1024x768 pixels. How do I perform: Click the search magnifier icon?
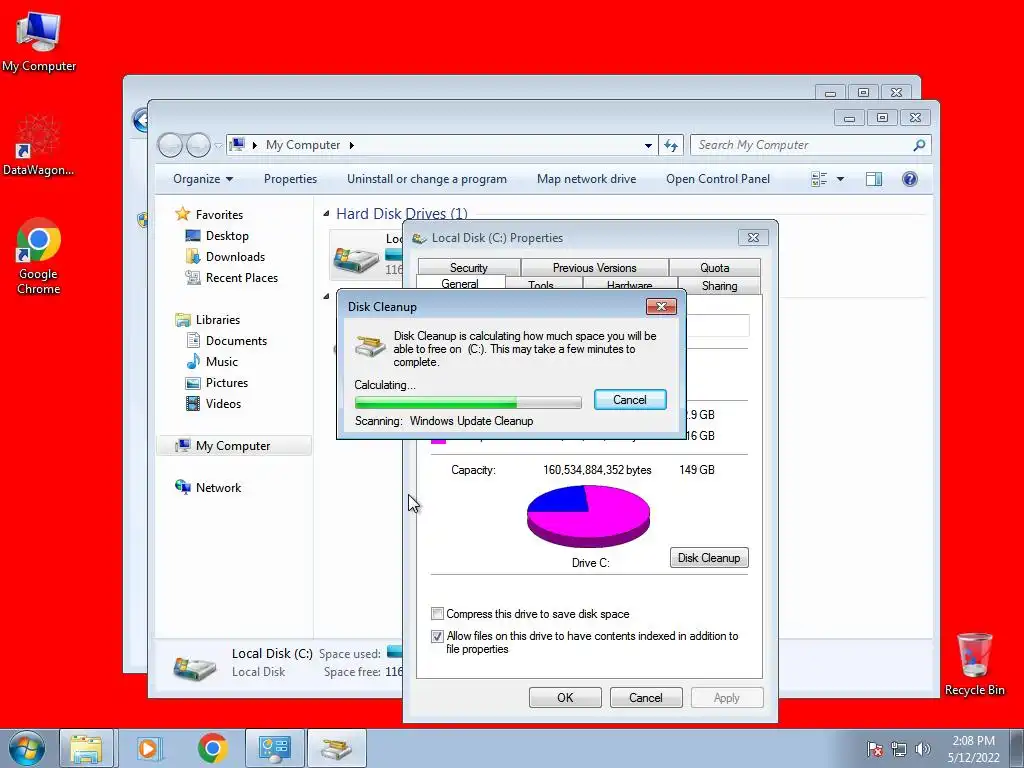pyautogui.click(x=919, y=145)
